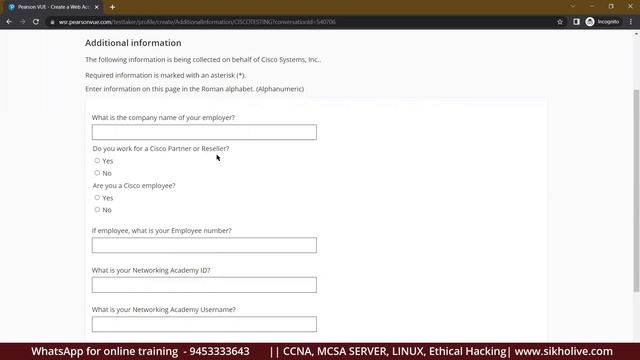Screen dimensions: 640x360
Task: Click "What is your Networking Academy Username?" label
Action: coord(164,309)
